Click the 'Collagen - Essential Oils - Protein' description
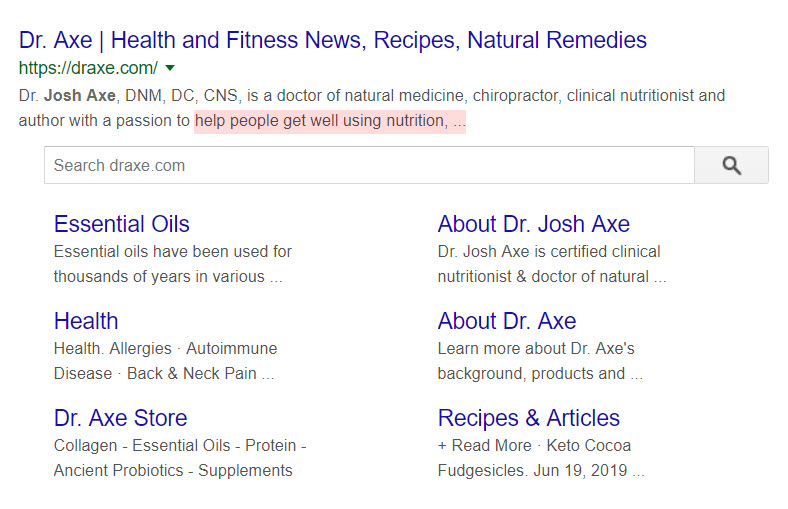The height and width of the screenshot is (509, 788). coord(180,446)
